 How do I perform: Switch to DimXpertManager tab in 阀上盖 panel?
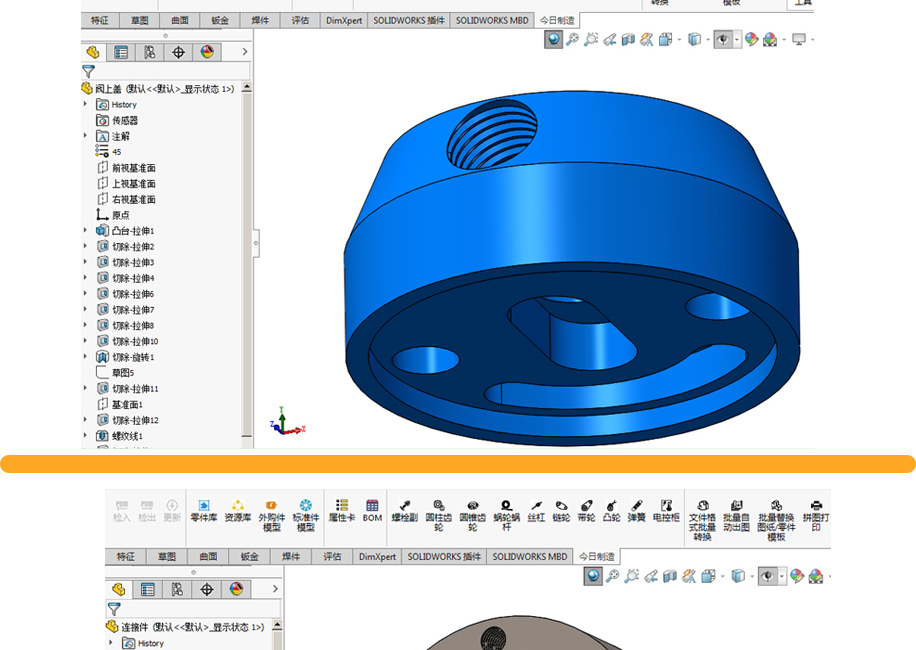tap(178, 52)
